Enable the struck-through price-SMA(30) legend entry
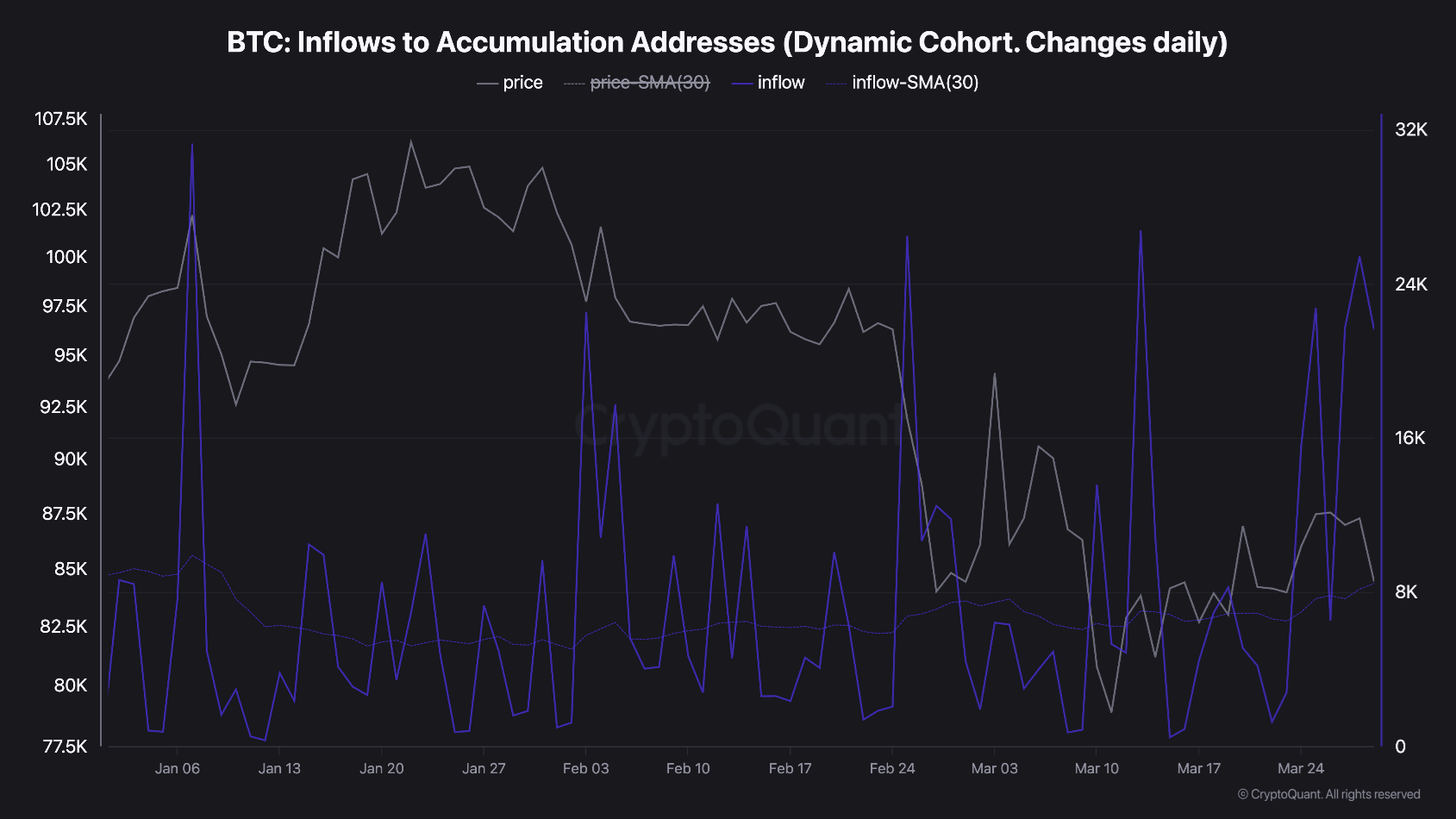This screenshot has height=819, width=1456. pos(636,83)
